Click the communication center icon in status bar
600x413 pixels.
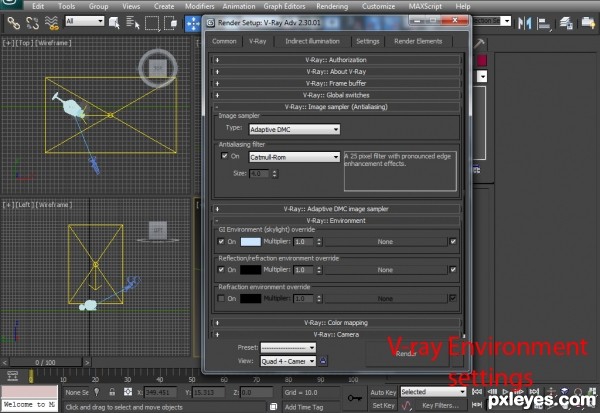[273, 406]
